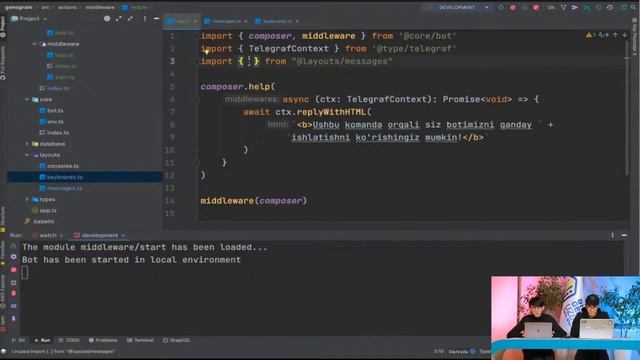Hide the Run tool window
This screenshot has height=360, width=640.
click(x=624, y=236)
